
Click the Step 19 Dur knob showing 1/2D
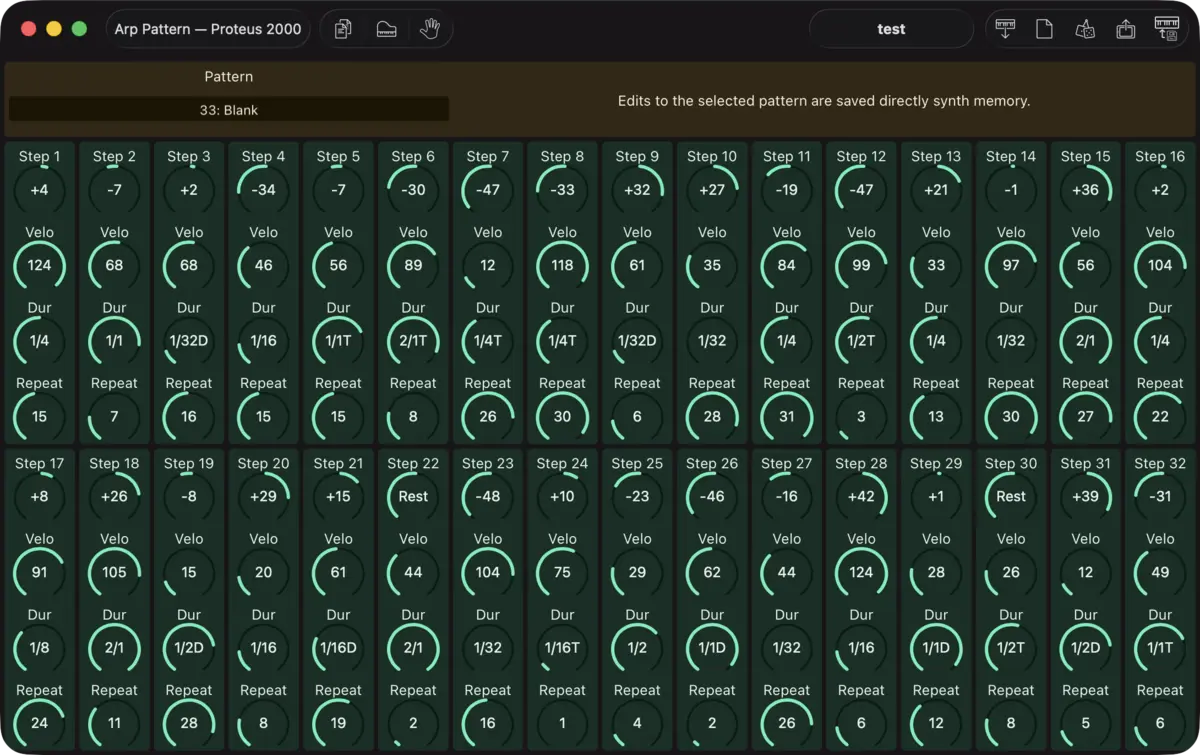click(189, 648)
